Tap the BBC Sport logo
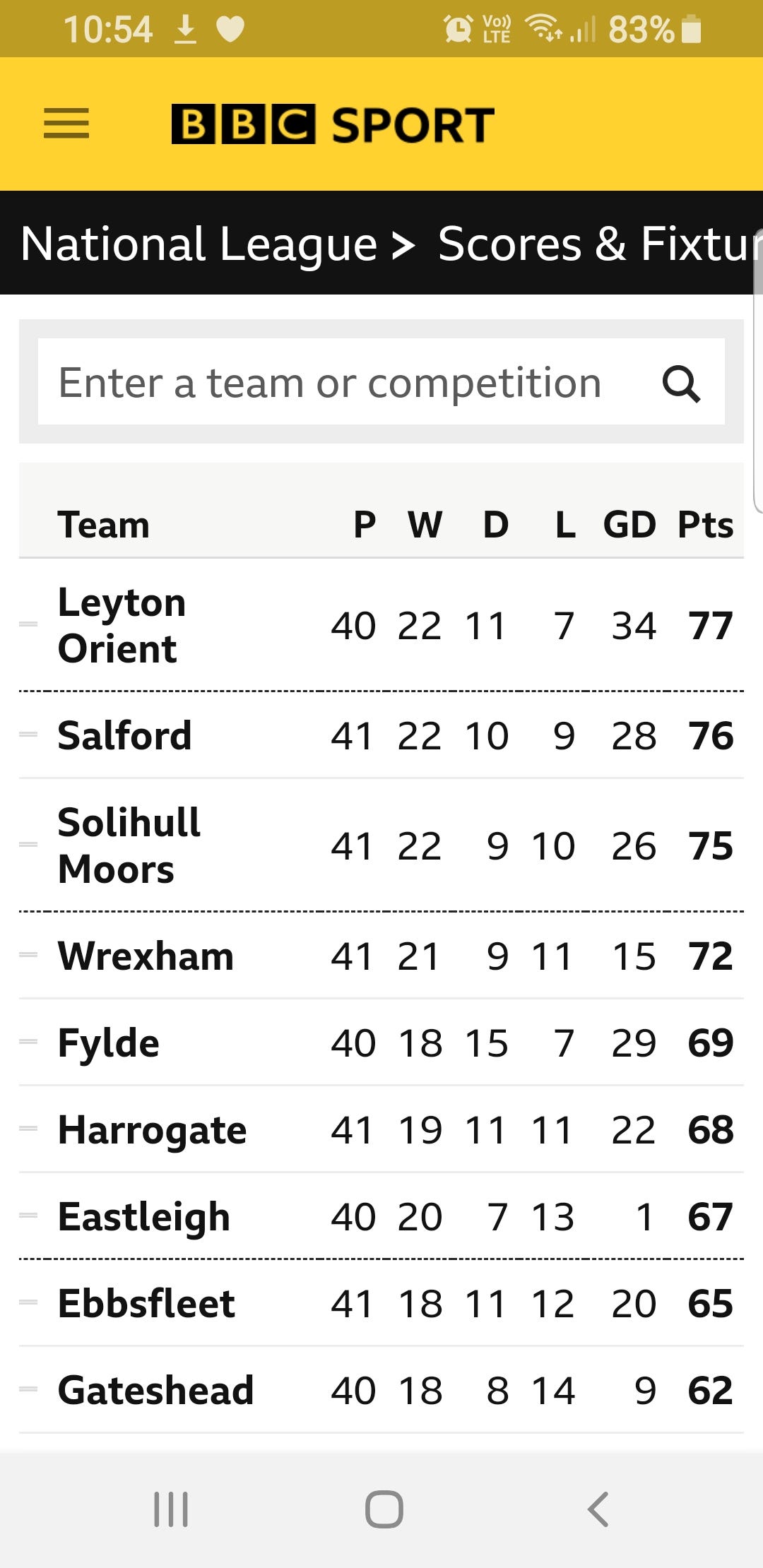Viewport: 763px width, 1568px height. pyautogui.click(x=333, y=124)
